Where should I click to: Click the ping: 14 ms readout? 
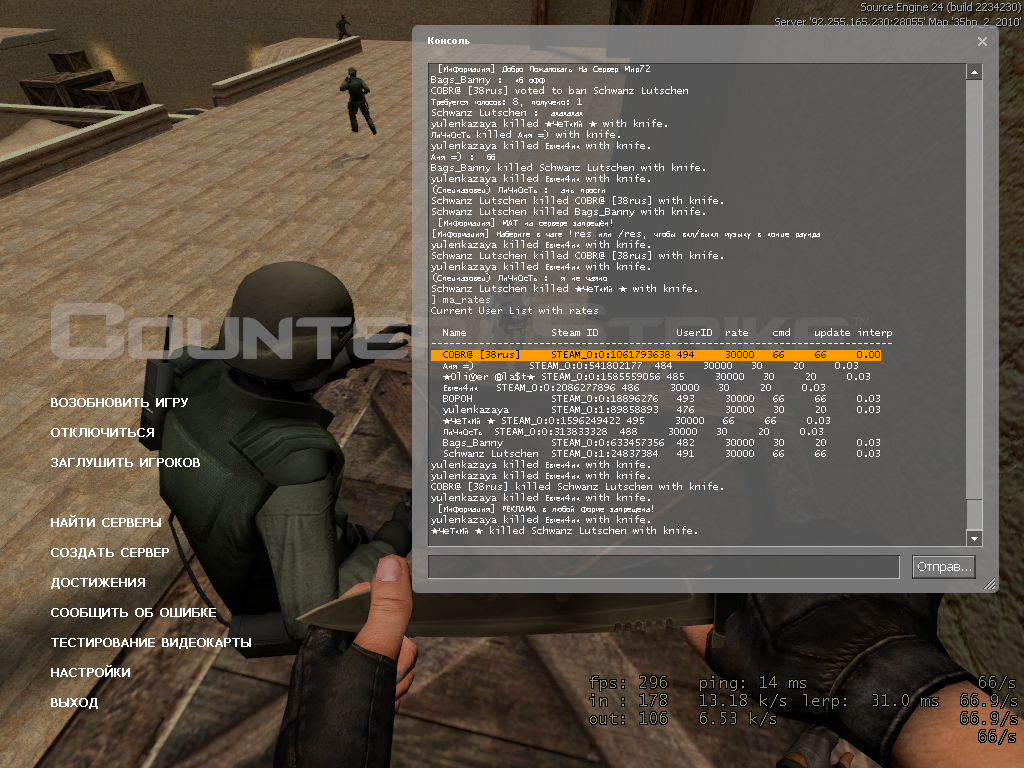point(752,682)
